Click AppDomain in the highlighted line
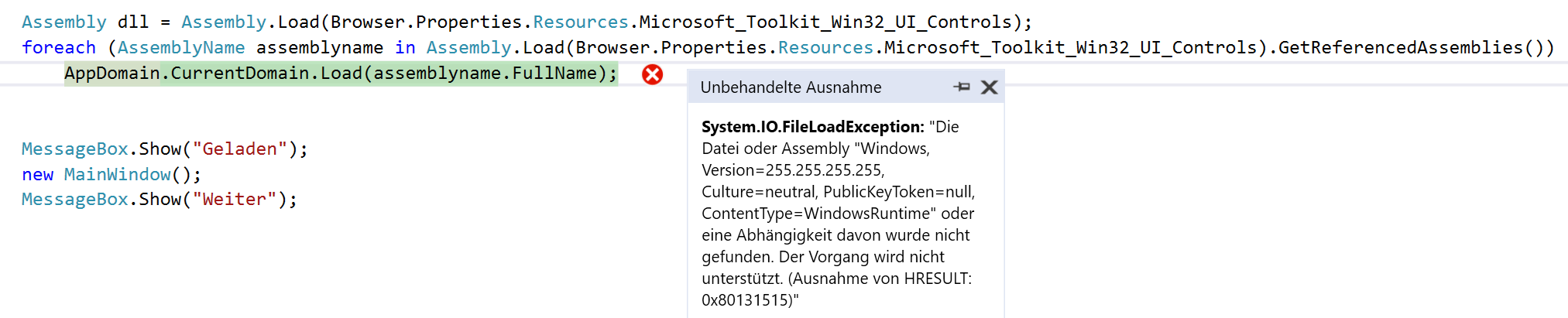This screenshot has height=318, width=1568. (112, 74)
